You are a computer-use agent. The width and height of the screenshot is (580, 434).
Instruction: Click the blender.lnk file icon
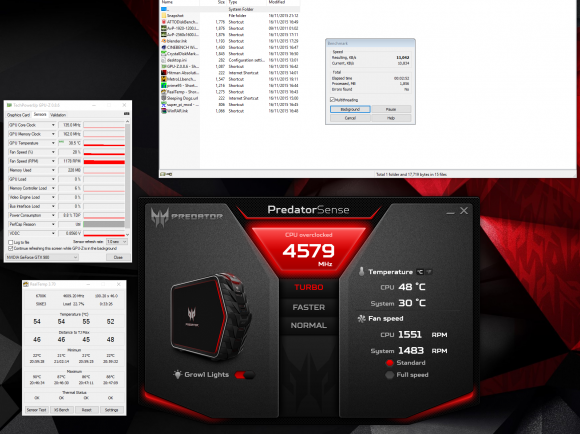tap(164, 41)
